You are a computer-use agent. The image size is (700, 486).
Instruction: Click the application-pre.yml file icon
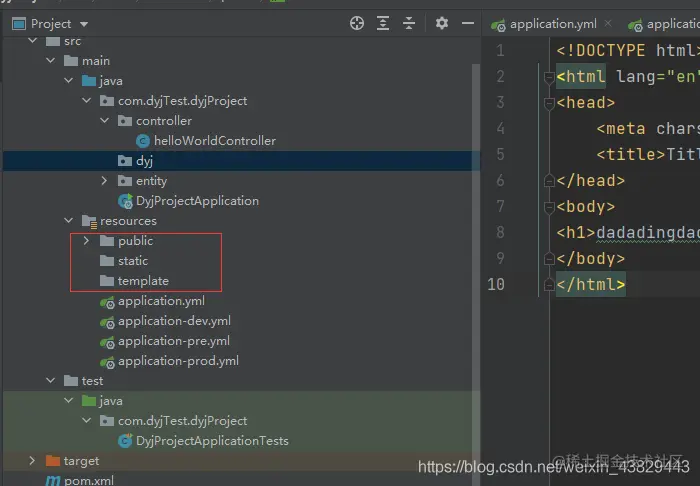pos(107,342)
